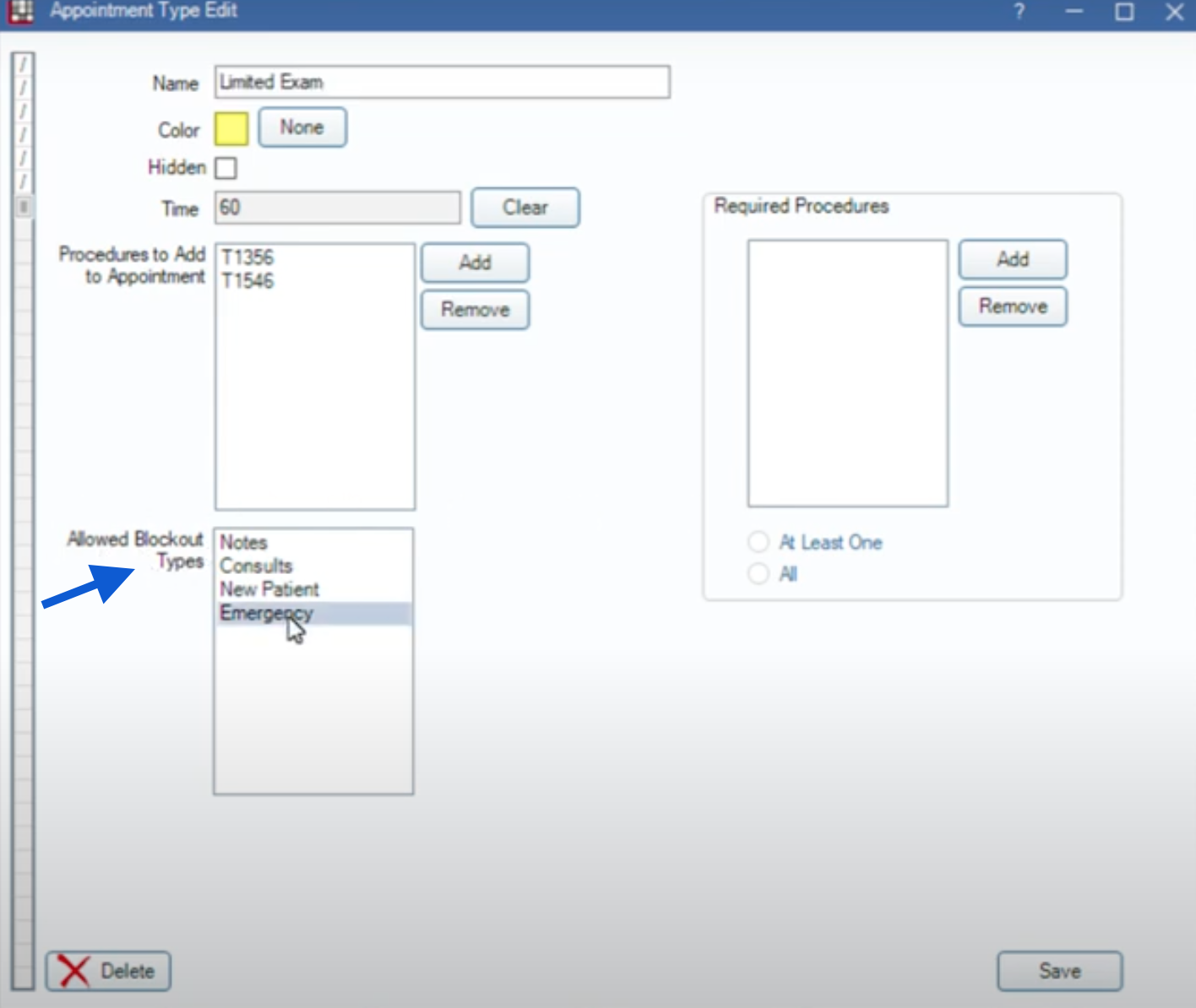This screenshot has height=1008, width=1196.
Task: Select New Patient blockout type
Action: [269, 589]
